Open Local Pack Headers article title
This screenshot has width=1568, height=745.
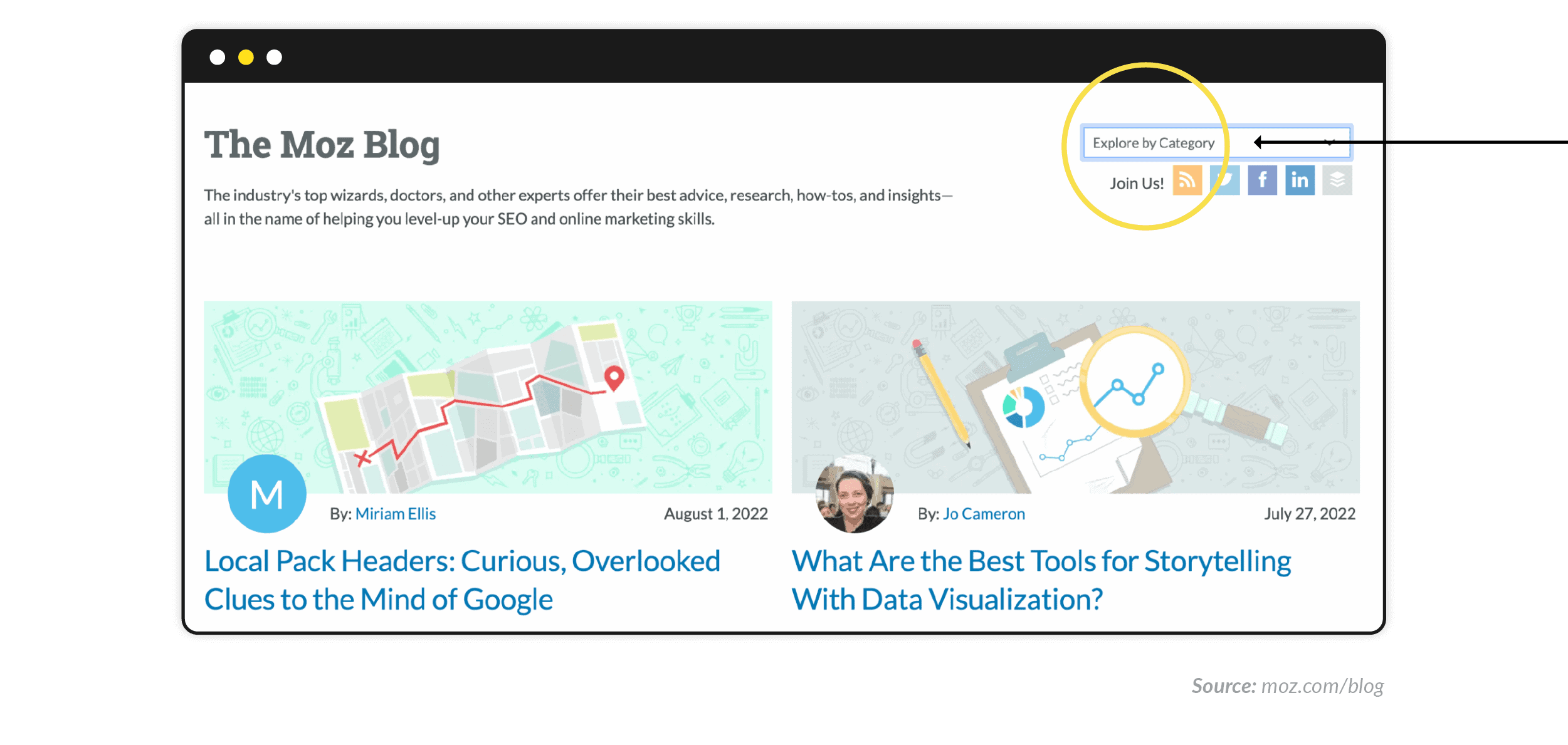click(x=462, y=580)
